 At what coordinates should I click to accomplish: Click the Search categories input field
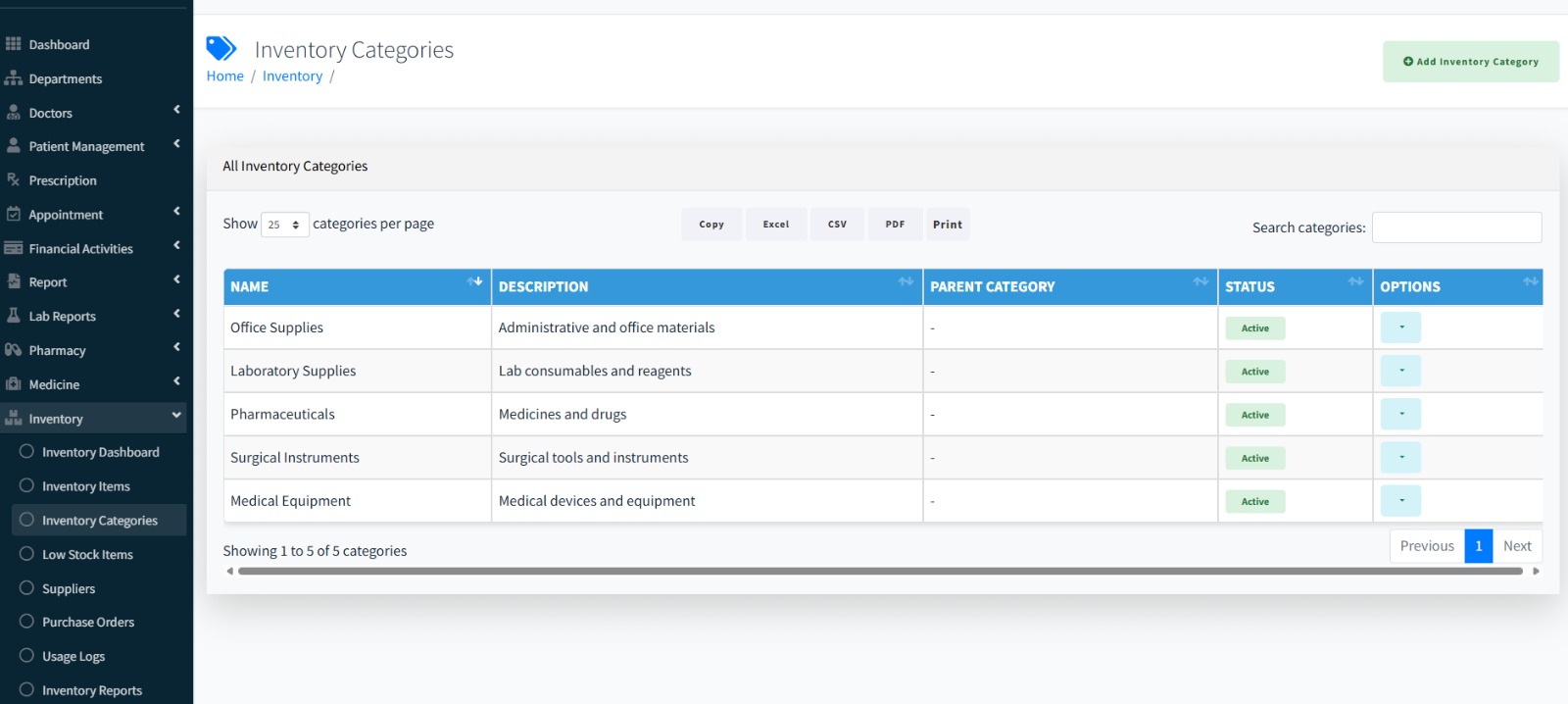click(1456, 227)
